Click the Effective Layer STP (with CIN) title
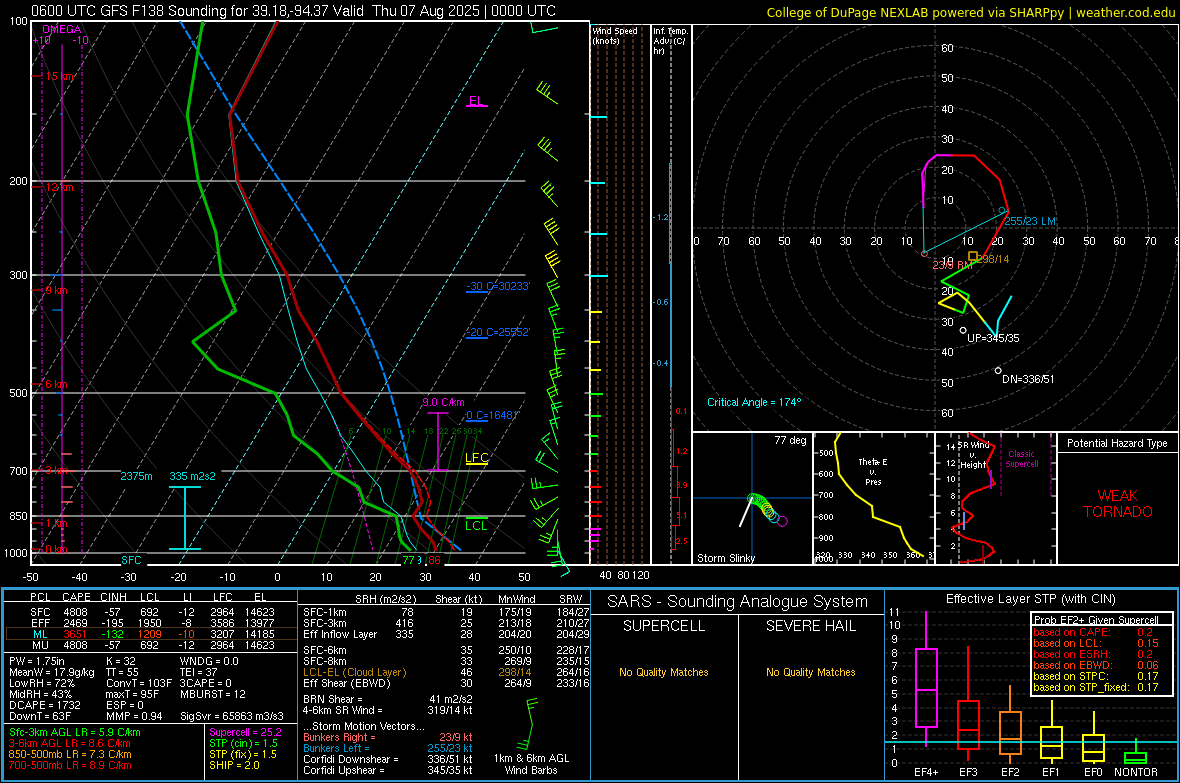 coord(1030,599)
